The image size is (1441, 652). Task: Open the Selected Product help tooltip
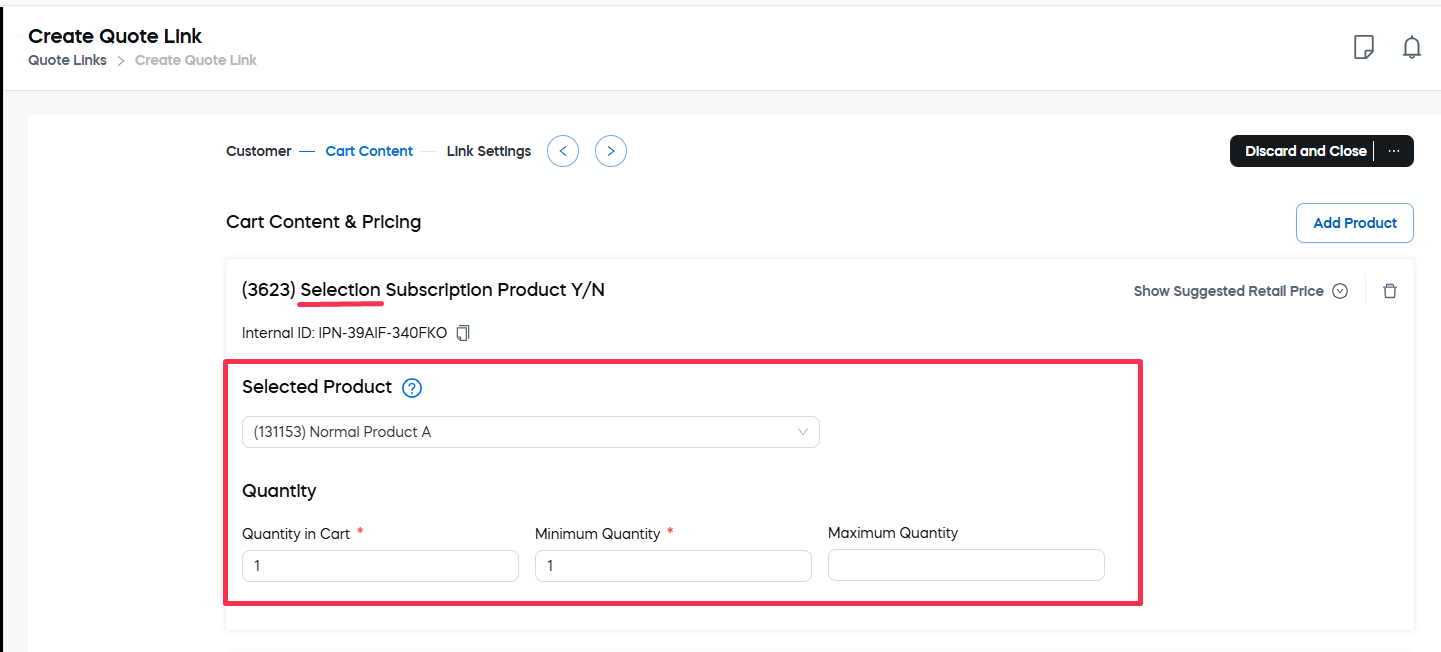412,388
